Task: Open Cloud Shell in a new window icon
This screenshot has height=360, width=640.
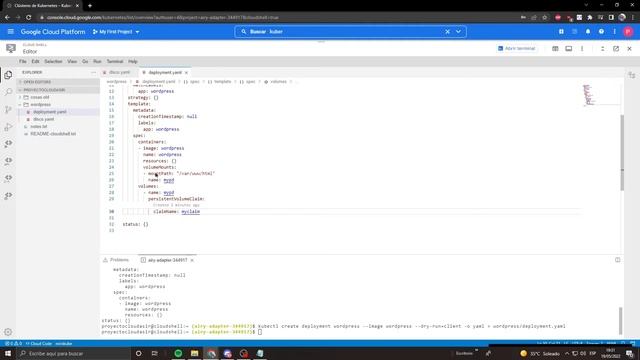Action: (616, 49)
